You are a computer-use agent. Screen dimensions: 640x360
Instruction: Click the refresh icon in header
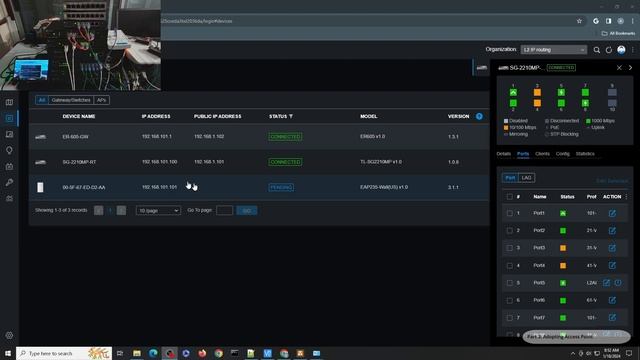(x=609, y=50)
